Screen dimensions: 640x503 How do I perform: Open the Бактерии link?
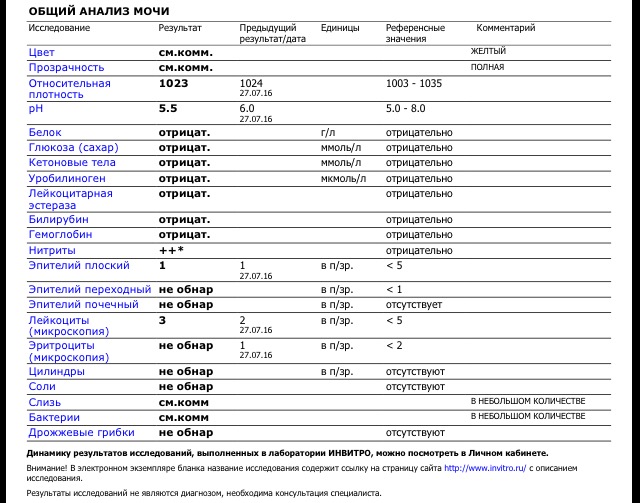(54, 418)
